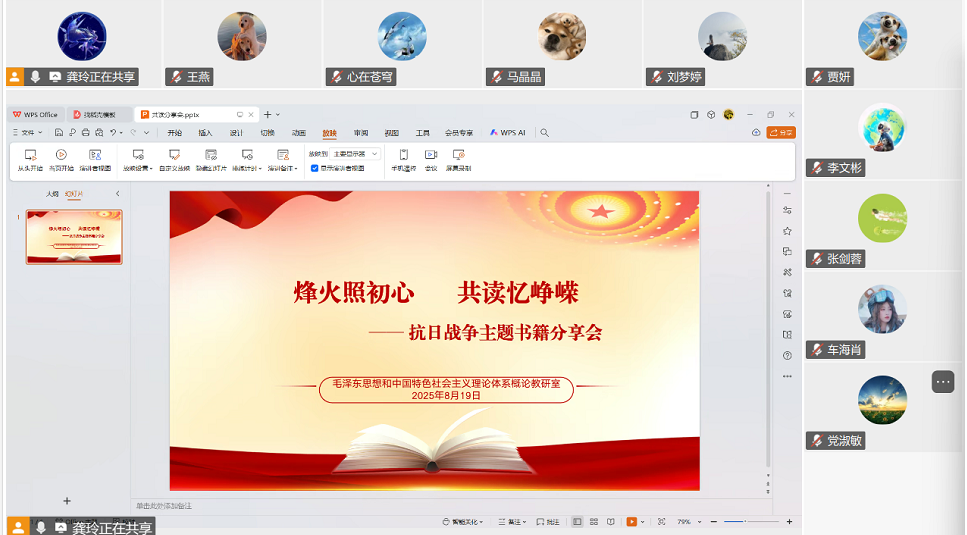967x535 pixels.
Task: Expand the slideshow settings (放映设置) dropdown
Action: (x=138, y=168)
